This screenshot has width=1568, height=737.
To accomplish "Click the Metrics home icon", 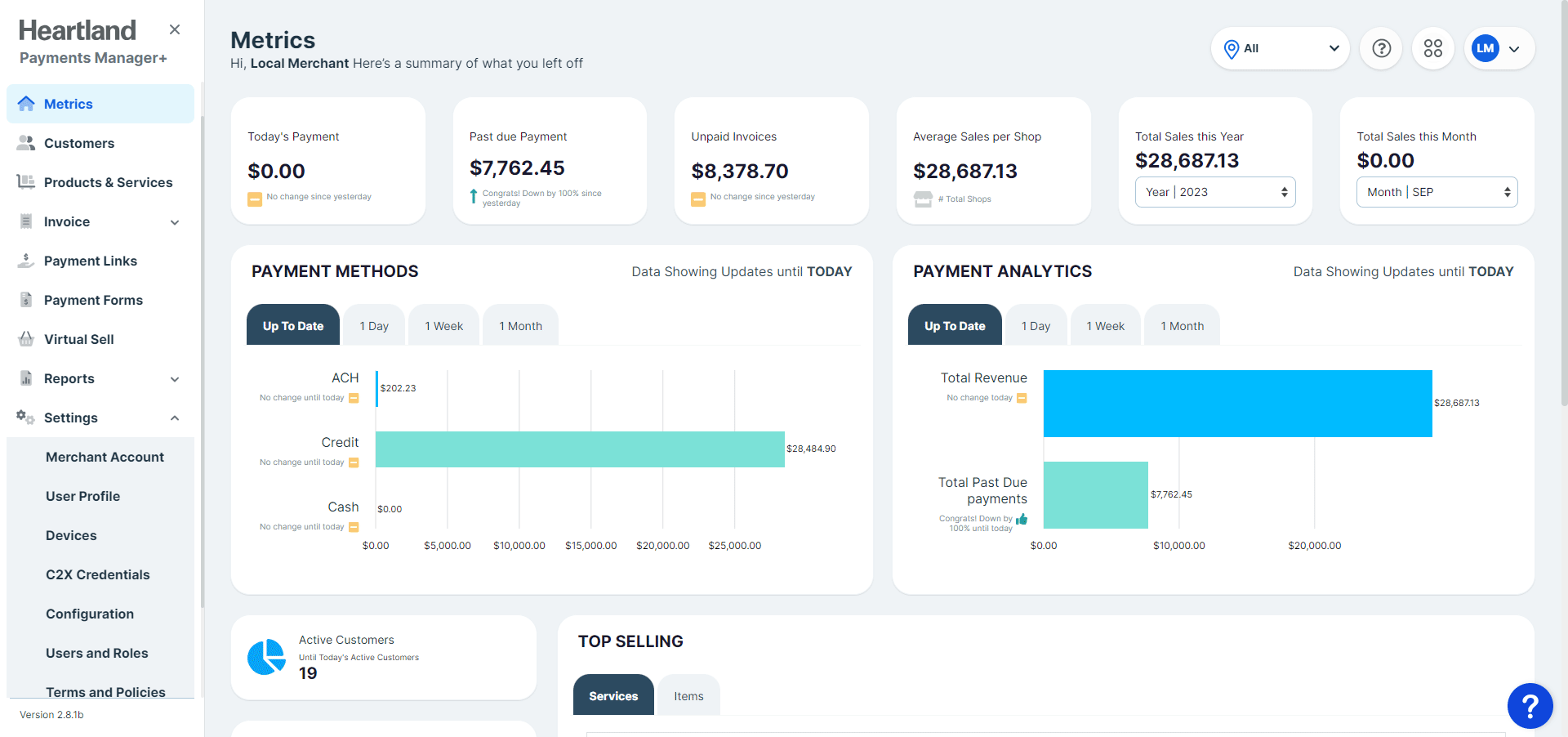I will (26, 104).
